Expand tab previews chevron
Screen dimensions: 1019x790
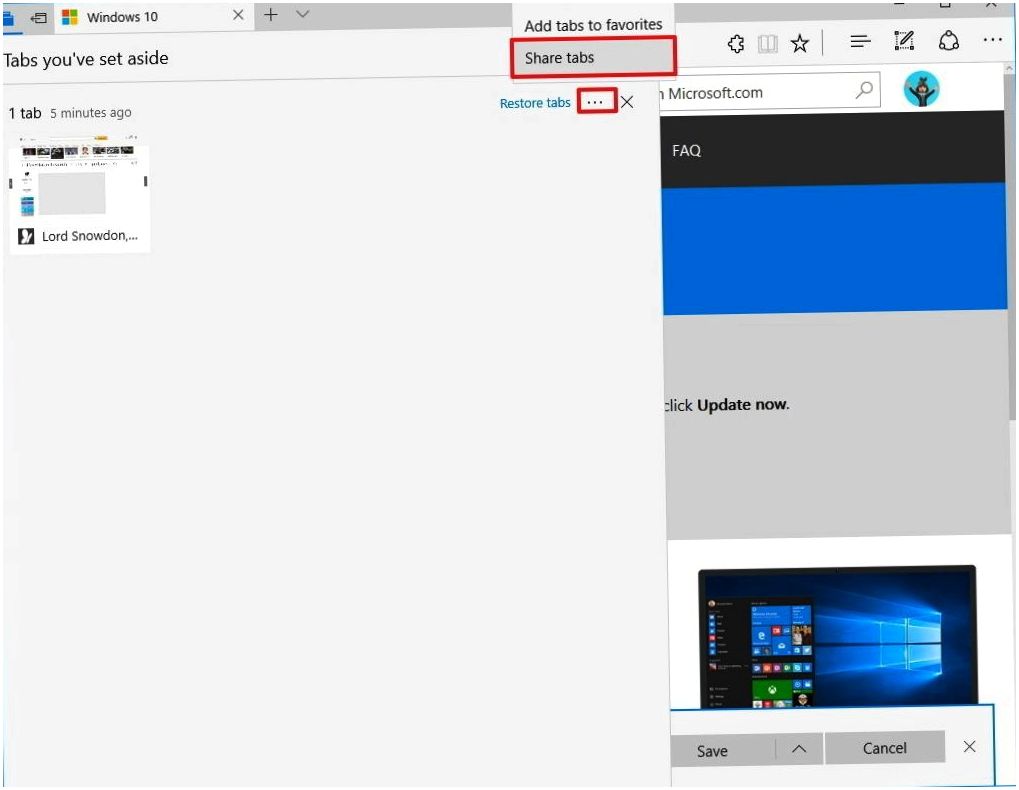tap(302, 14)
